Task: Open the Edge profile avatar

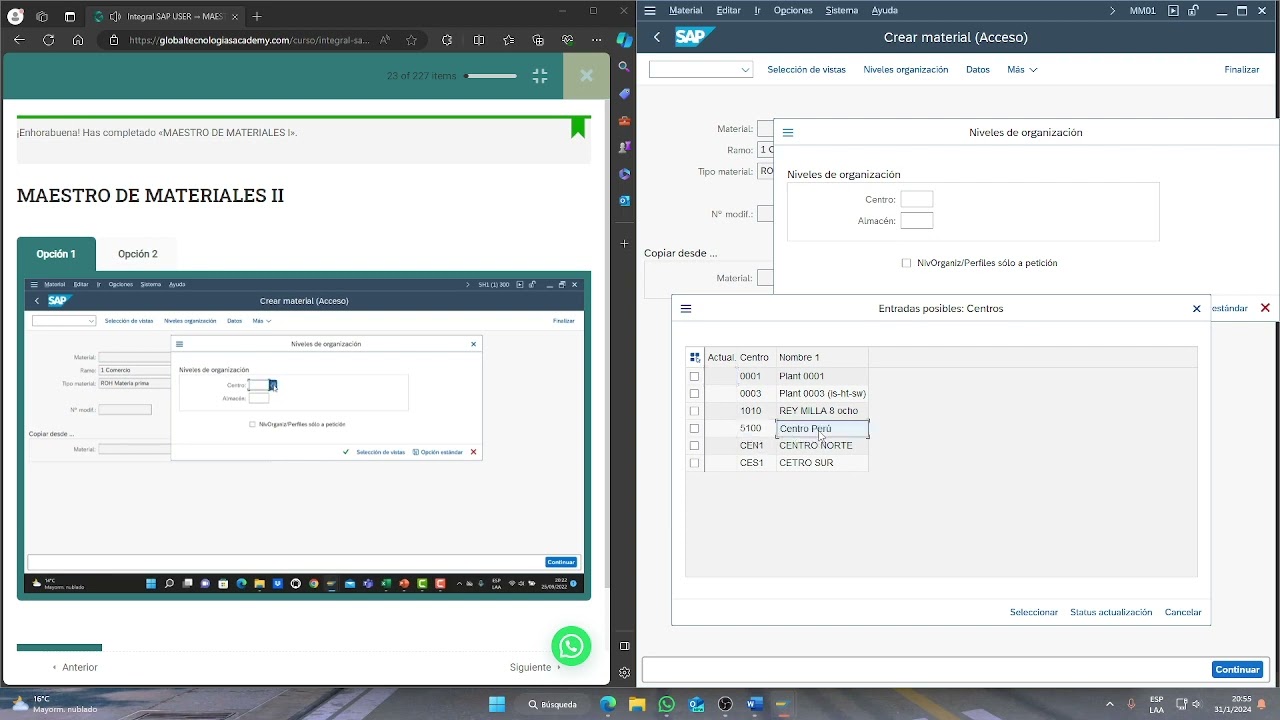Action: tap(15, 16)
